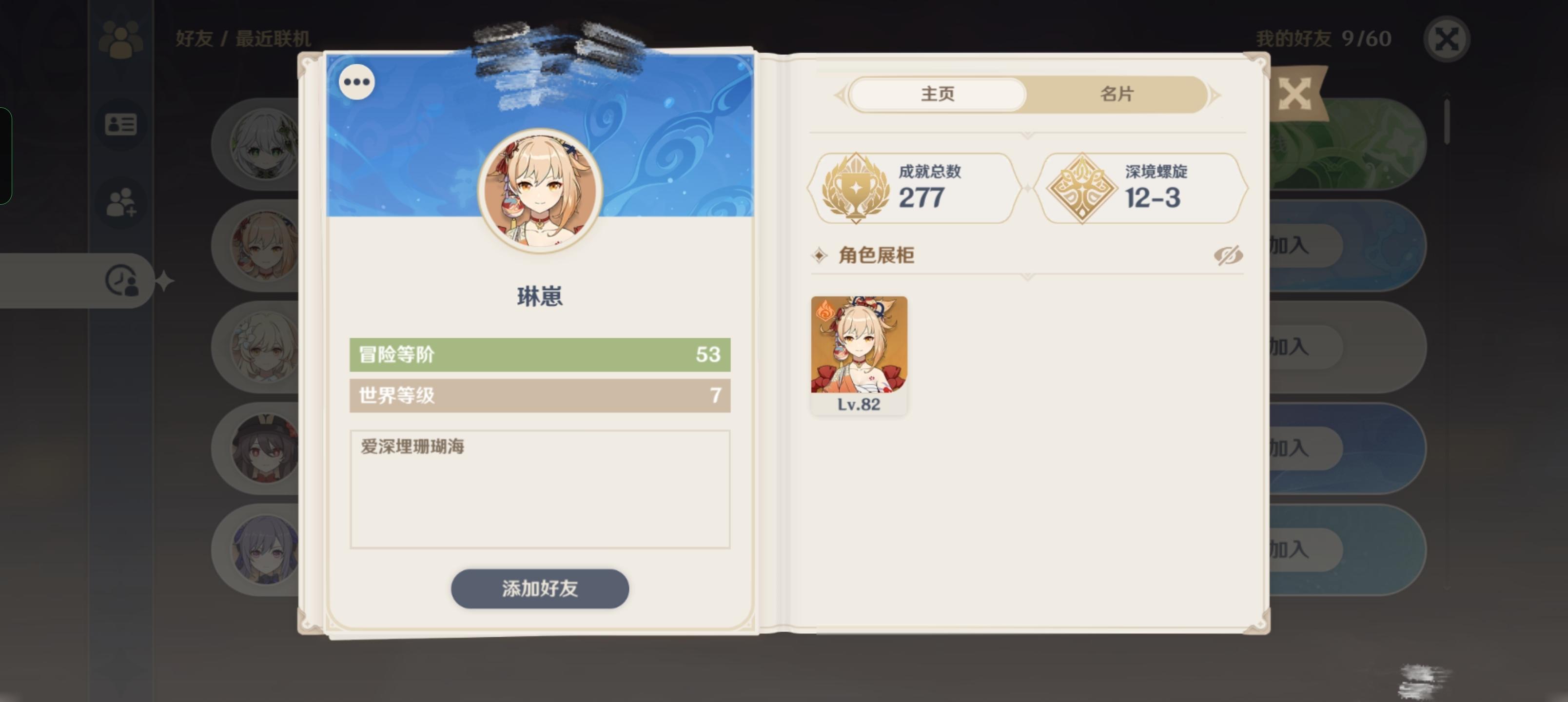The width and height of the screenshot is (1568, 702).
Task: Click the Spiral Abyss diamond emblem
Action: tap(1082, 188)
